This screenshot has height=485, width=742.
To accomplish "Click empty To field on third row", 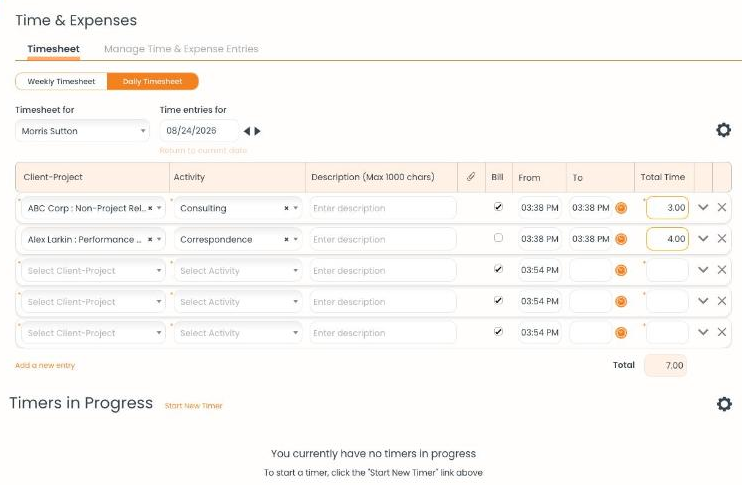I will [590, 270].
